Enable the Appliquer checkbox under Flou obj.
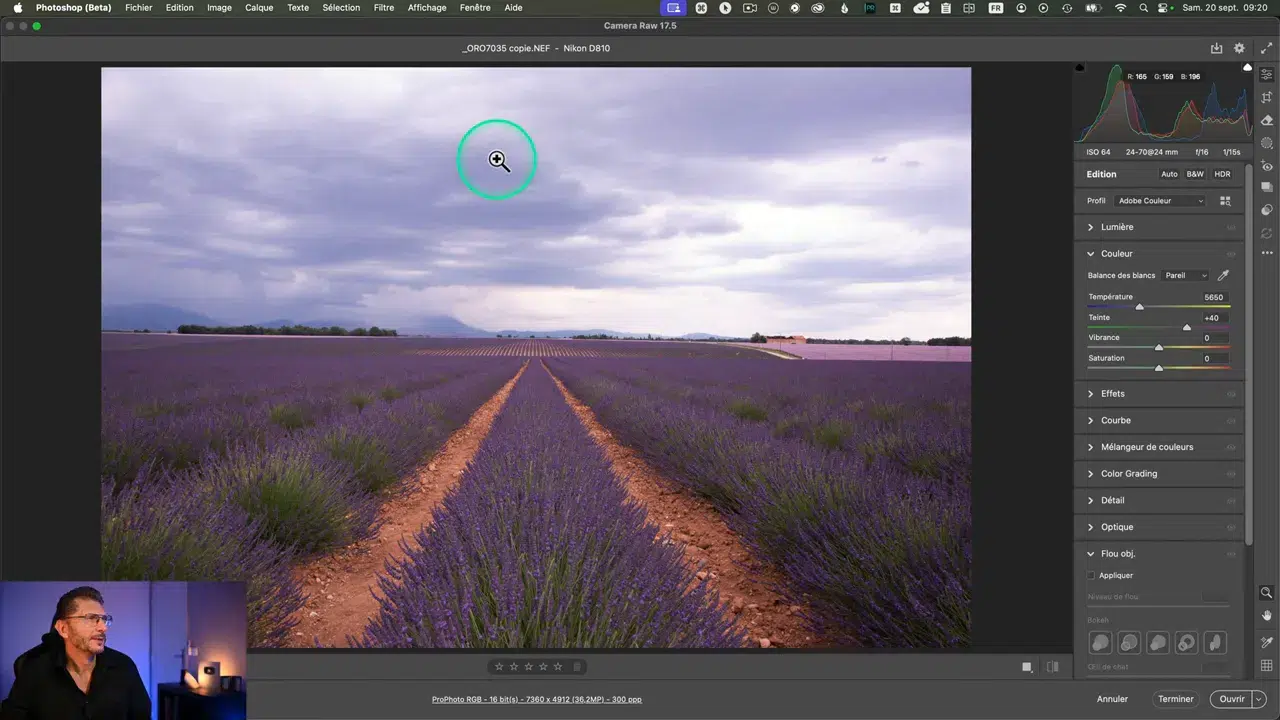Viewport: 1280px width, 720px height. (1091, 575)
